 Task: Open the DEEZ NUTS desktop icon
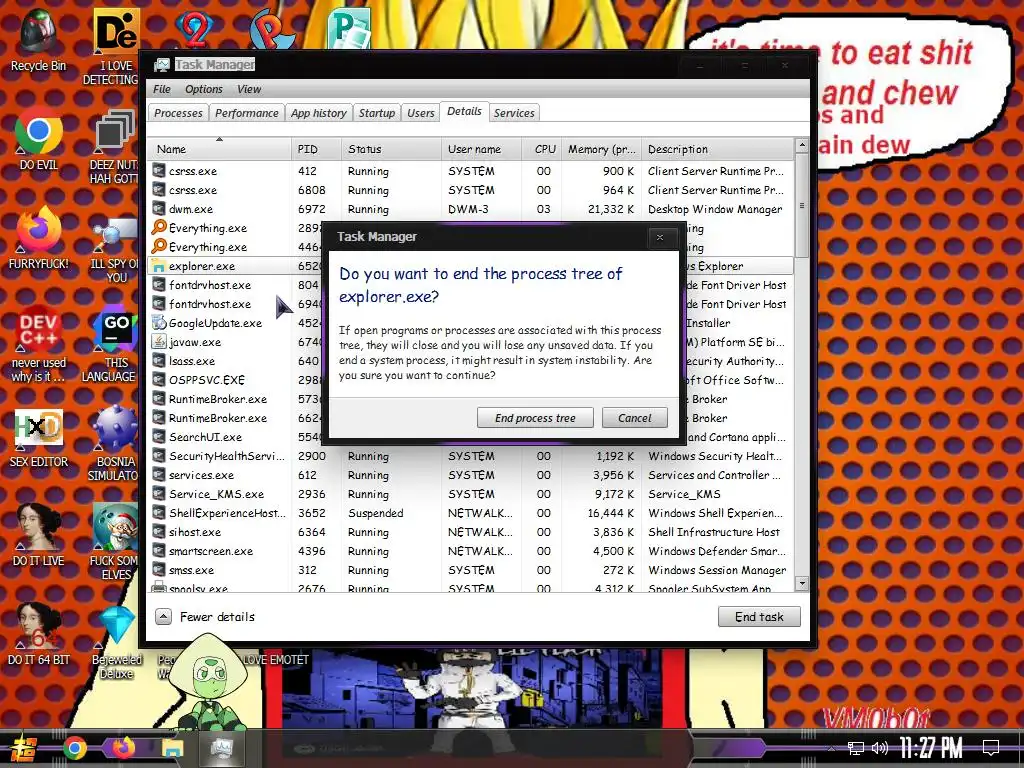click(x=114, y=146)
